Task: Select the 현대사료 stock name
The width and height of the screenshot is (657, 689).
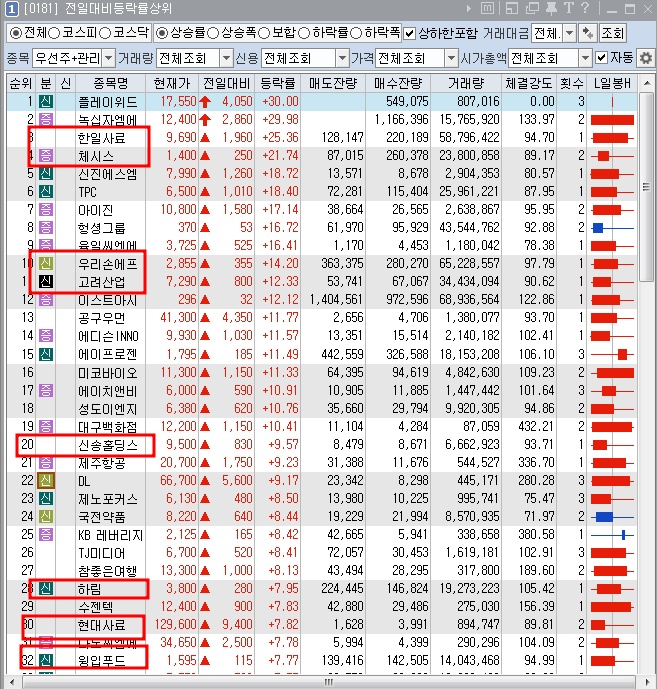Action: coord(102,625)
